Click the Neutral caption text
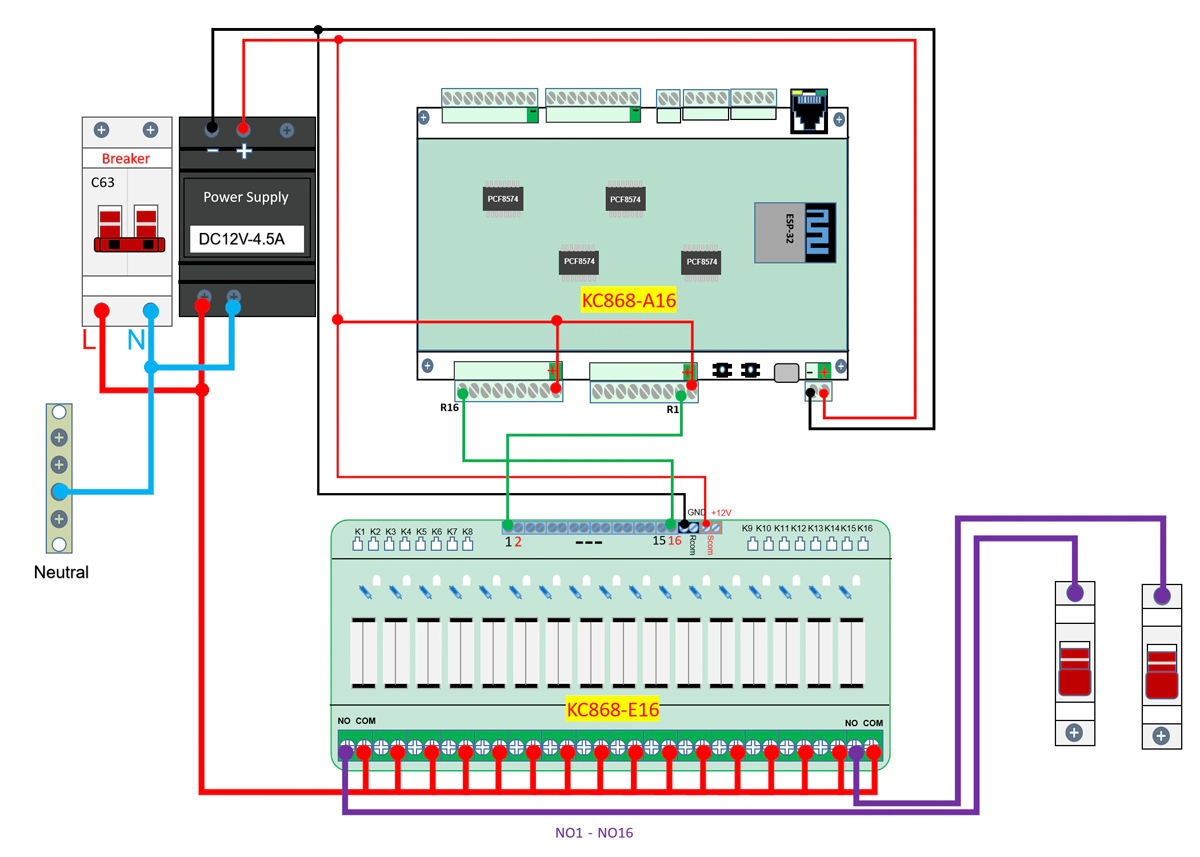 [x=61, y=573]
